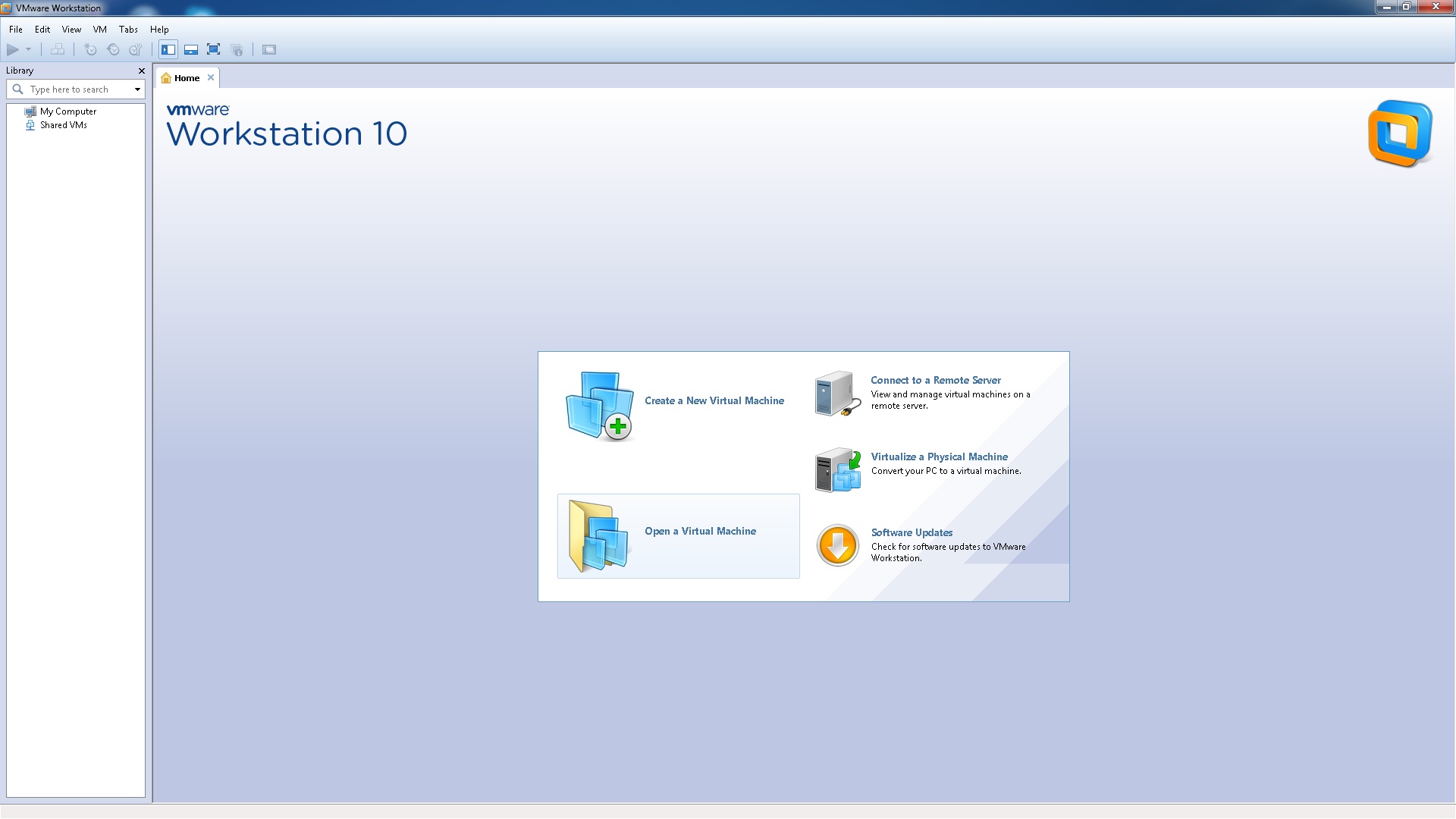Click the Open VM folder icon
The width and height of the screenshot is (1456, 819).
[x=598, y=536]
